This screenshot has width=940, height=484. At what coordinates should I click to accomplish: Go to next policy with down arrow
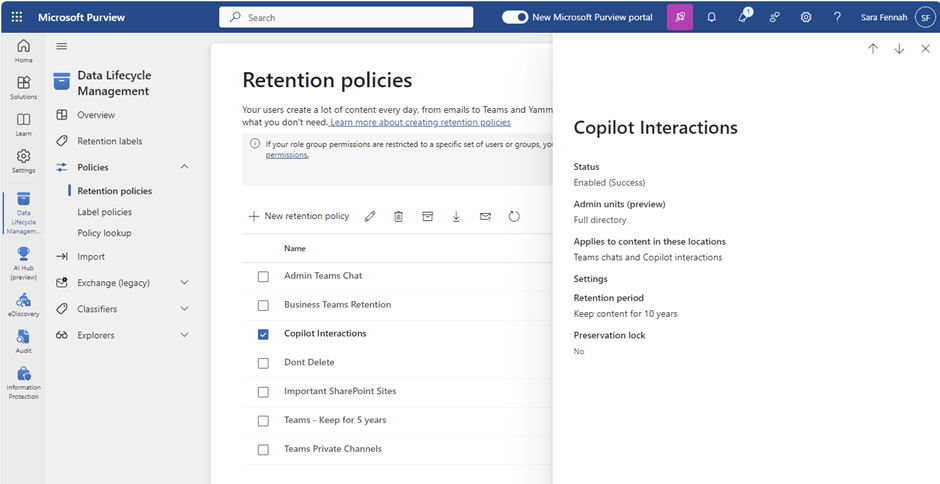[899, 49]
